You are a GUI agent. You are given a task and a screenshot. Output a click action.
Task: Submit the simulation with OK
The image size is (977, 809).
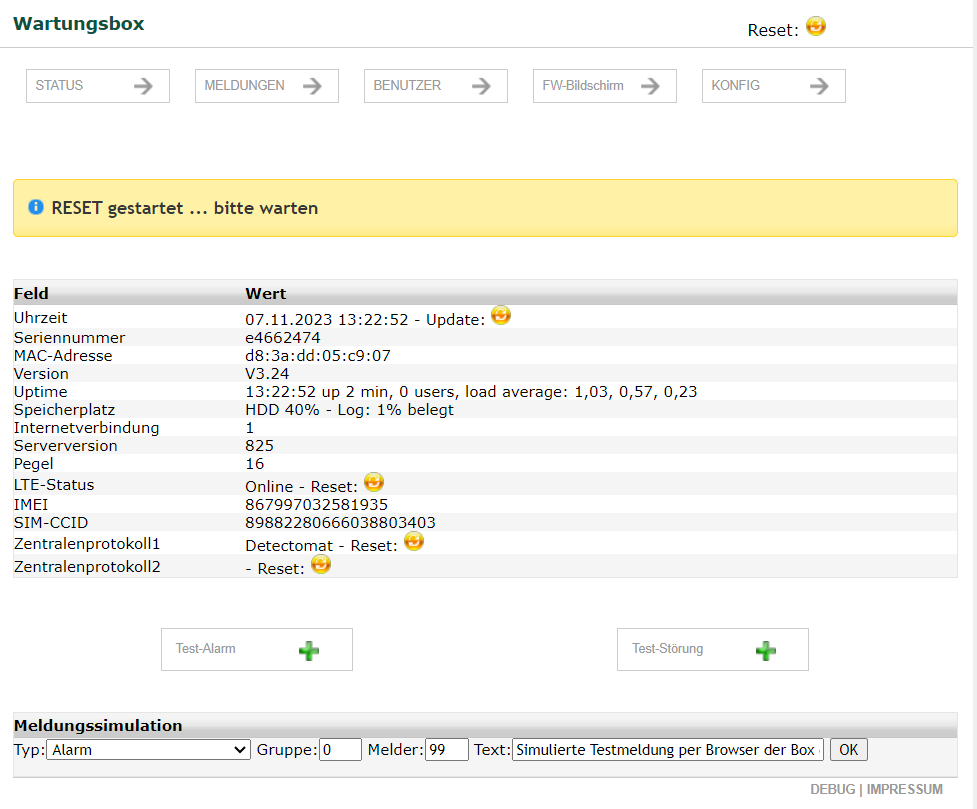849,750
